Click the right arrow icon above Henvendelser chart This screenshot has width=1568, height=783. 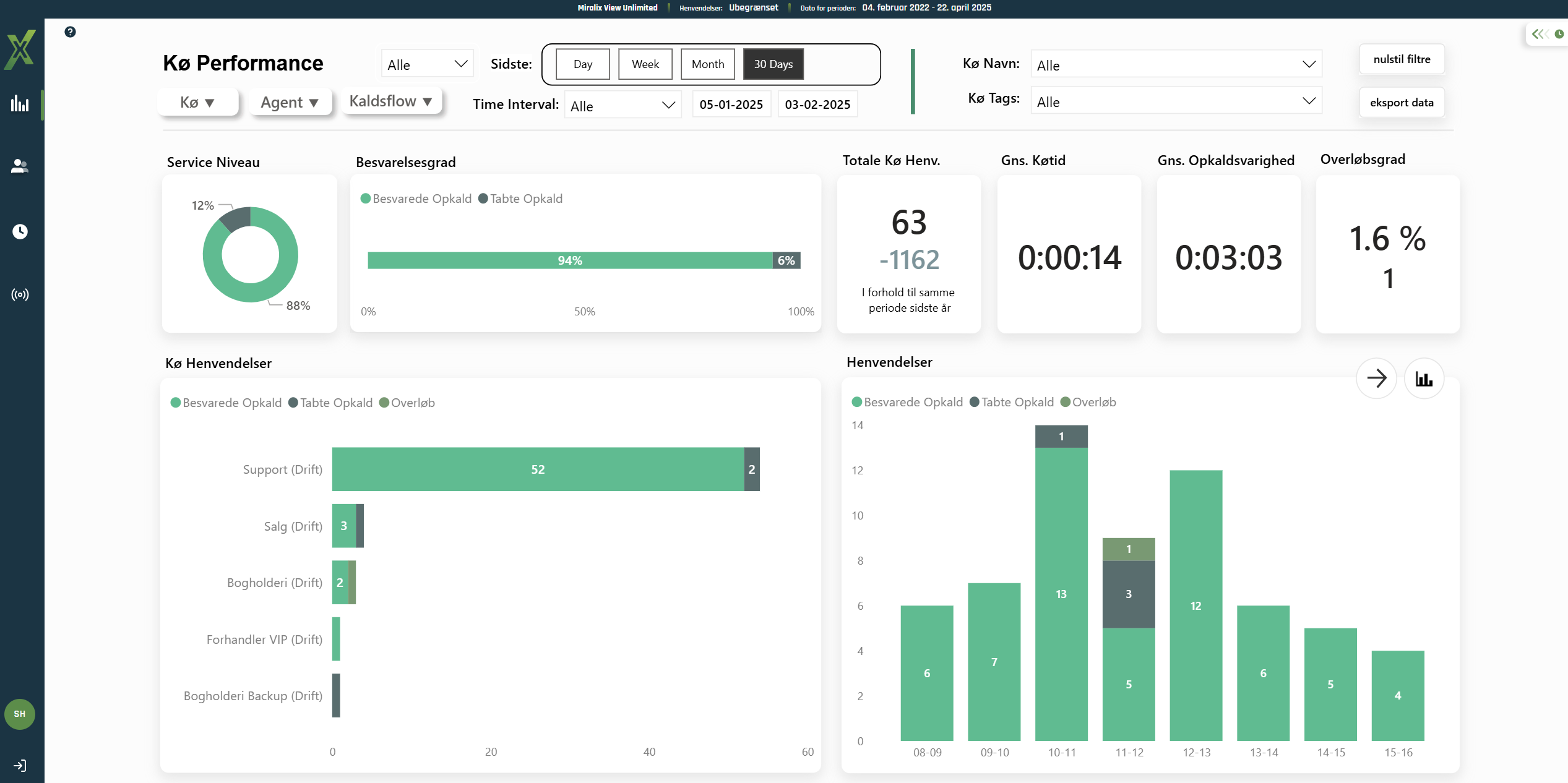click(x=1376, y=378)
